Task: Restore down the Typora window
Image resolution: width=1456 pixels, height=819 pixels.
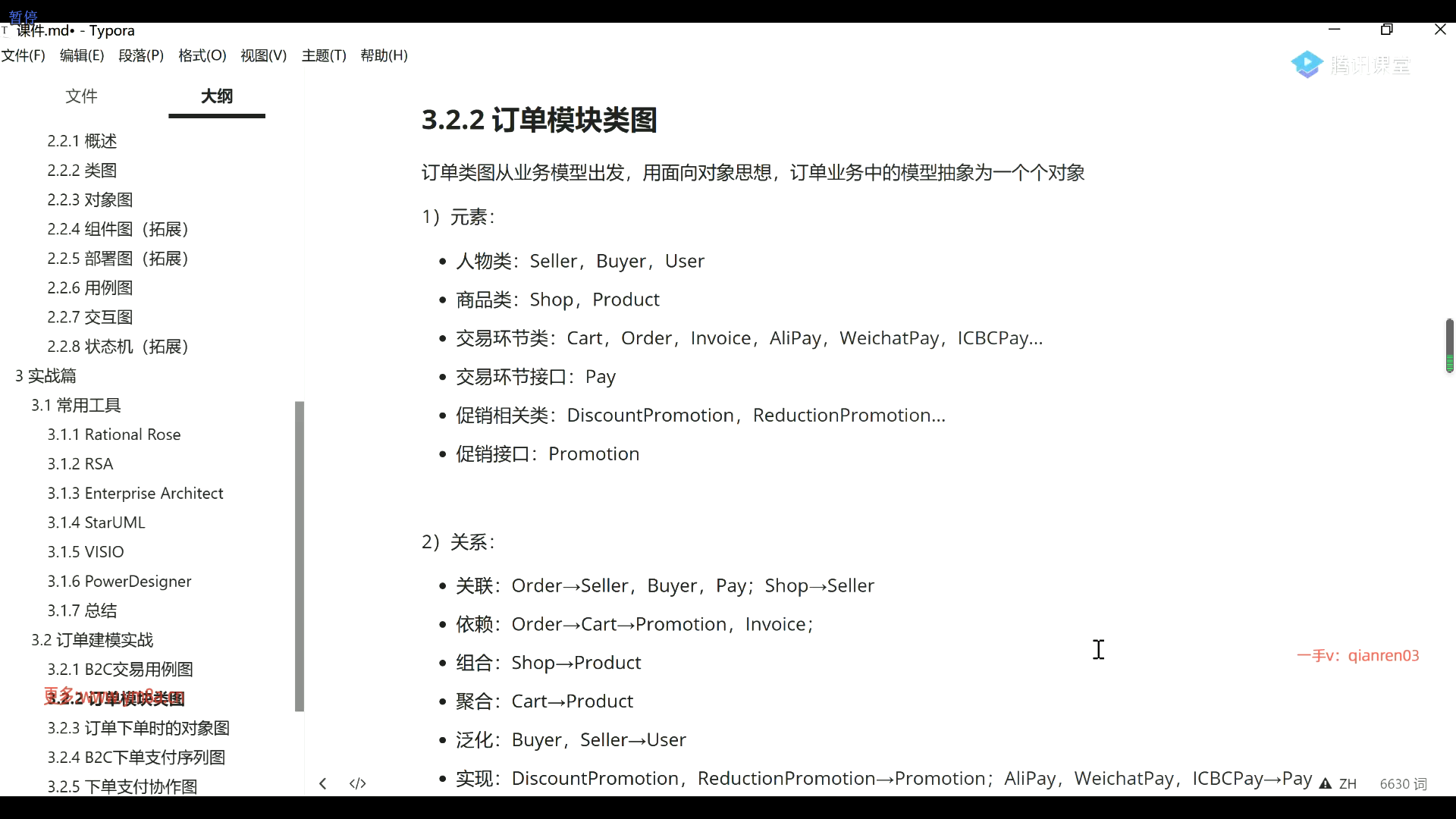Action: (1387, 30)
